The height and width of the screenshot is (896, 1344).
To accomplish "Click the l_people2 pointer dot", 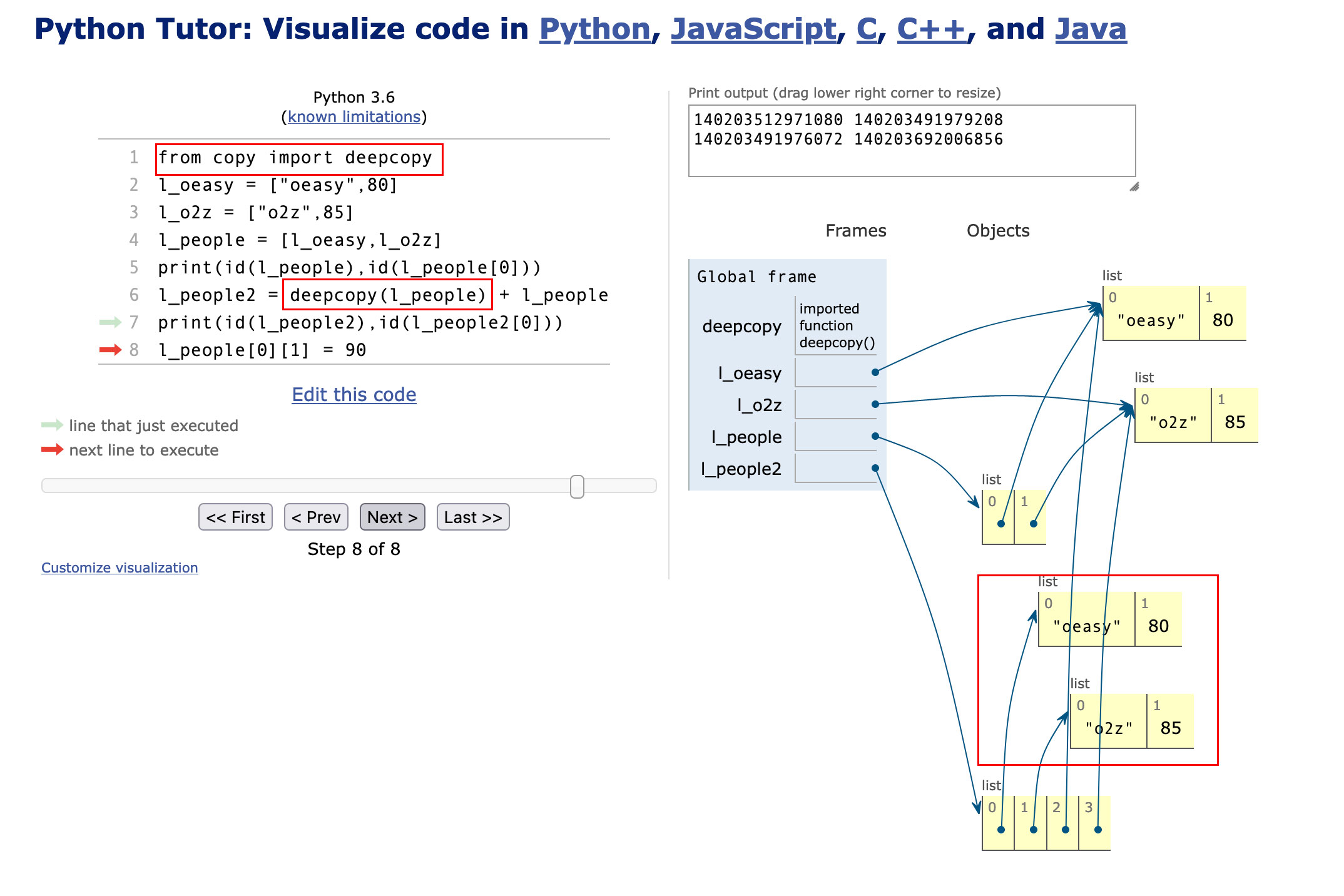I will 875,468.
